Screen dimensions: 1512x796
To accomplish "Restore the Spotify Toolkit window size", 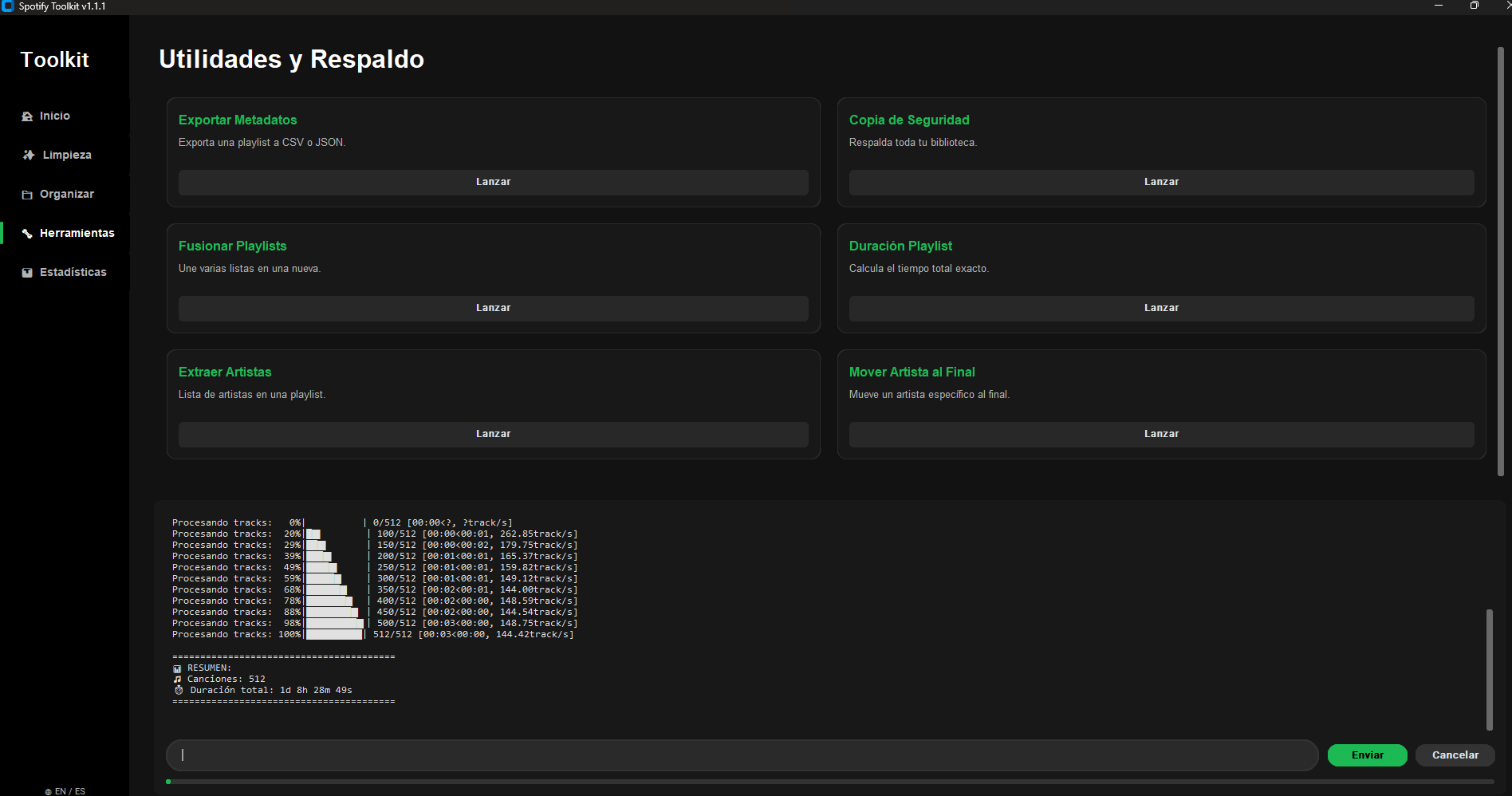I will (x=1475, y=6).
